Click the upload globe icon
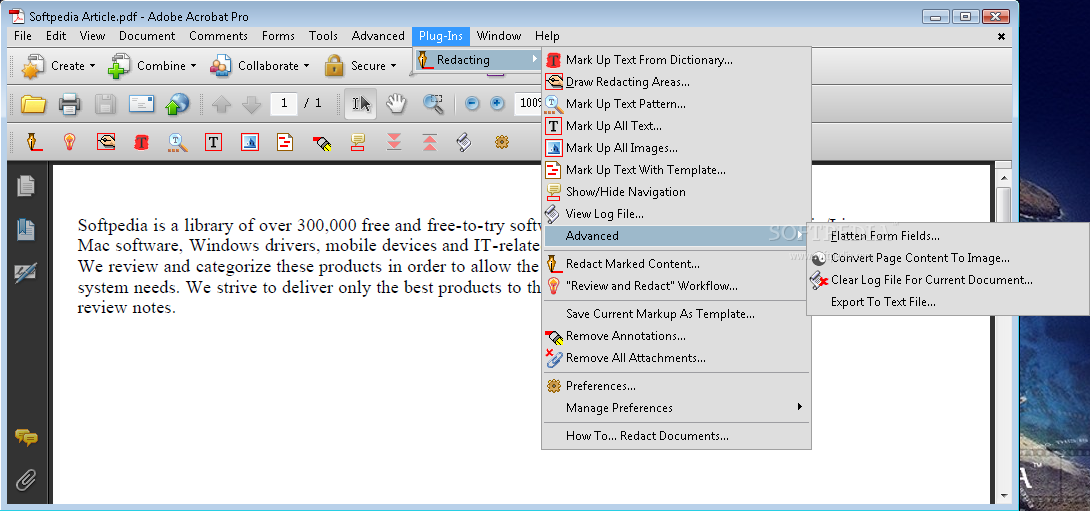The image size is (1090, 511). pyautogui.click(x=177, y=104)
